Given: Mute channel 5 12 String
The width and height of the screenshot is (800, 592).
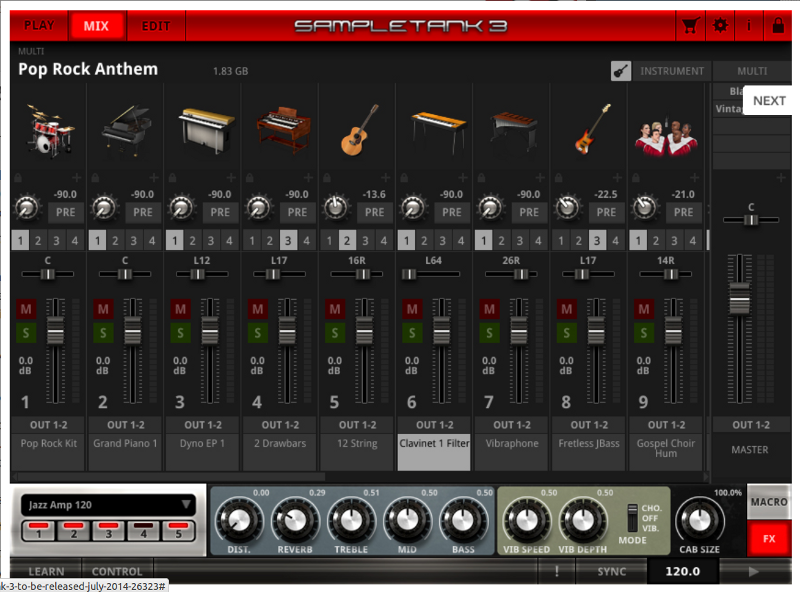Looking at the screenshot, I should tap(335, 309).
